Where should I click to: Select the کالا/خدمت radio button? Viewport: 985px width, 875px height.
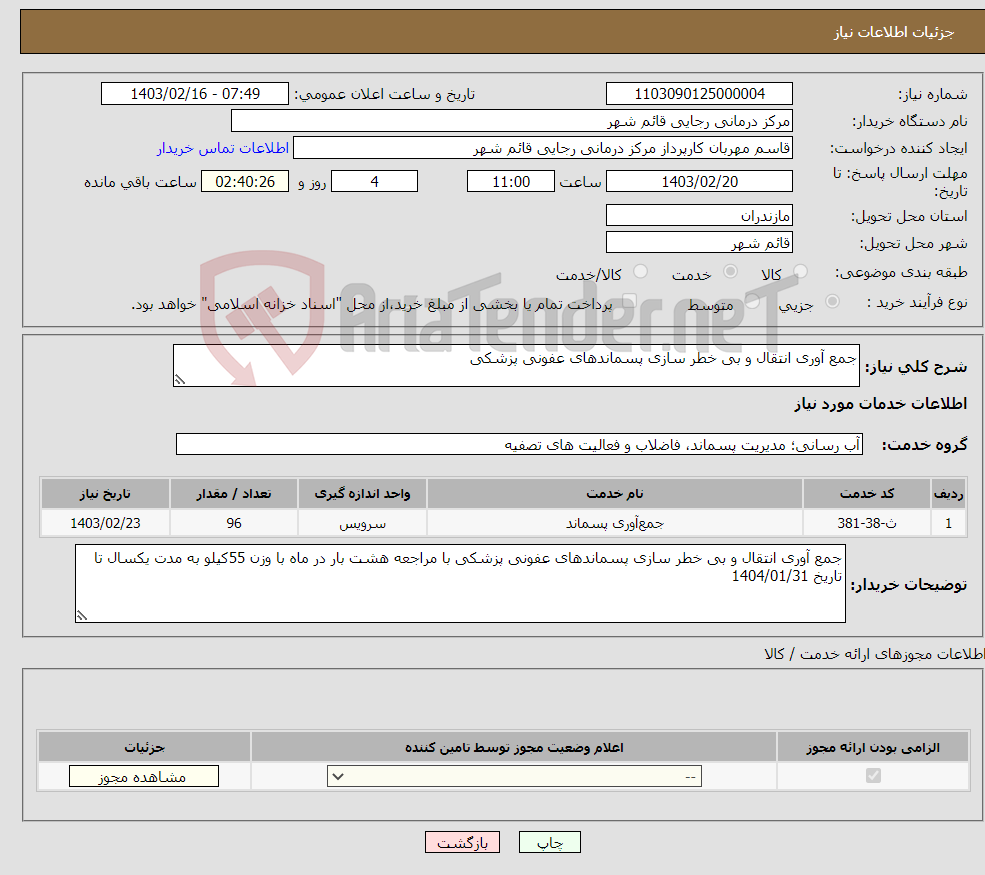pos(640,271)
